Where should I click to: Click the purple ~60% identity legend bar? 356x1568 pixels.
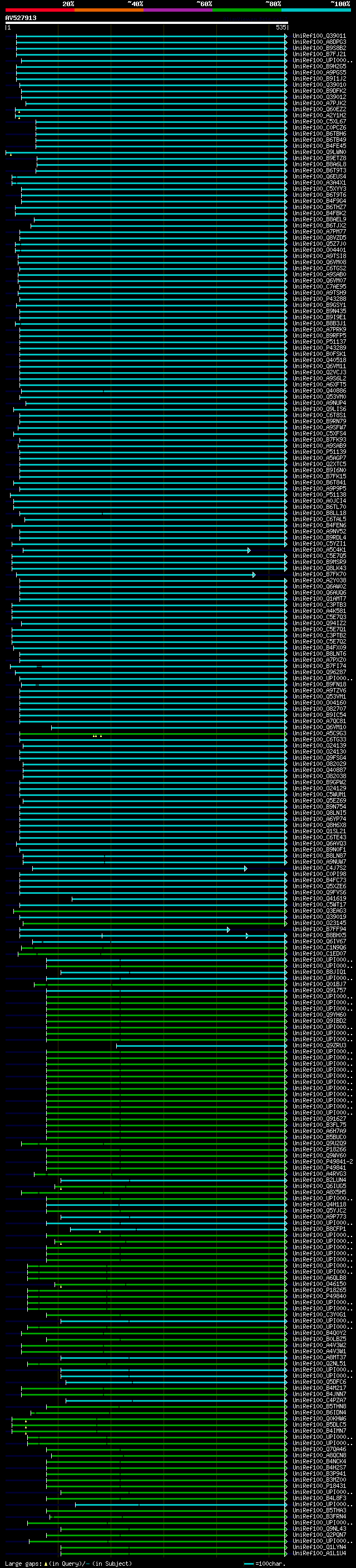(179, 10)
